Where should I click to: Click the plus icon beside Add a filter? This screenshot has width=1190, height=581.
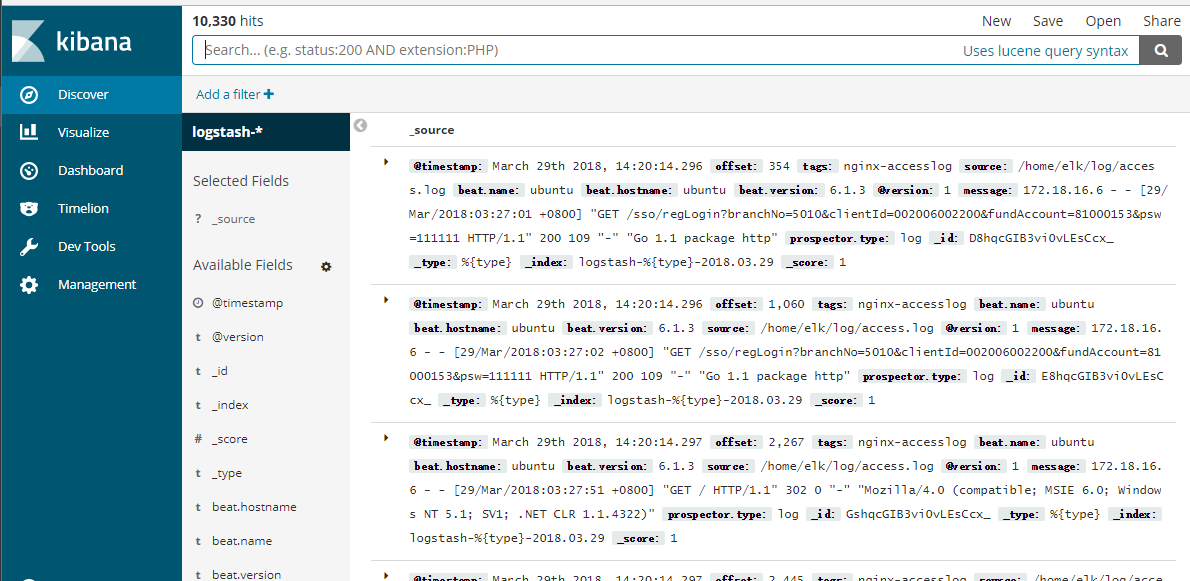(x=269, y=95)
